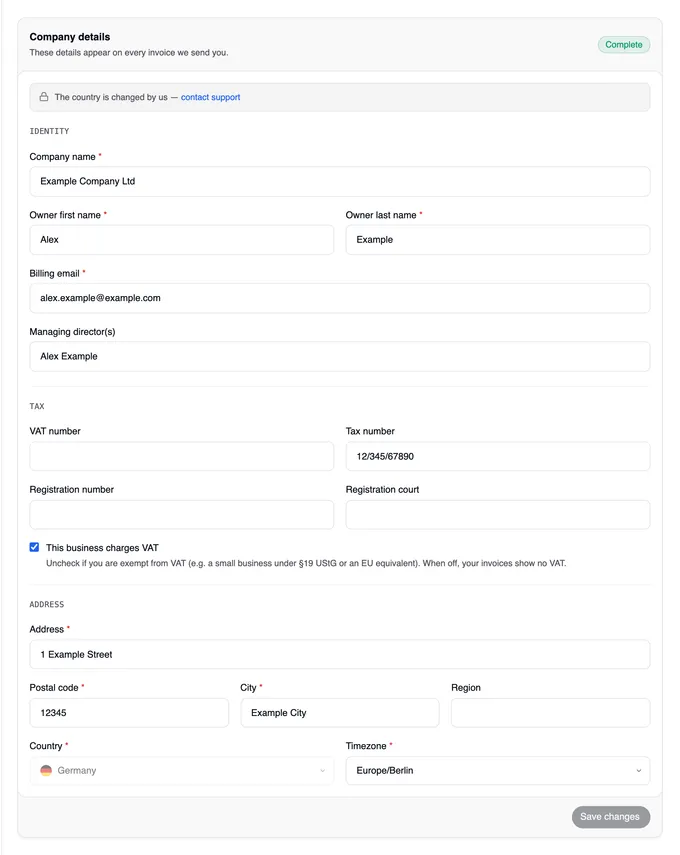The image size is (680, 855).
Task: Click the empty VAT number field
Action: (182, 456)
